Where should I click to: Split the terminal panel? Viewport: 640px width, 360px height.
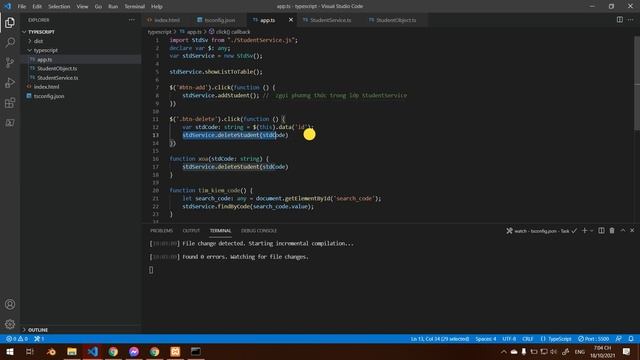pyautogui.click(x=601, y=231)
